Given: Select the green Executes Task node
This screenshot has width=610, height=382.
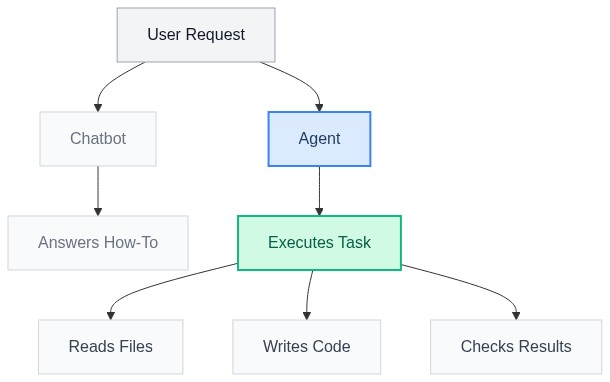Looking at the screenshot, I should pos(319,243).
